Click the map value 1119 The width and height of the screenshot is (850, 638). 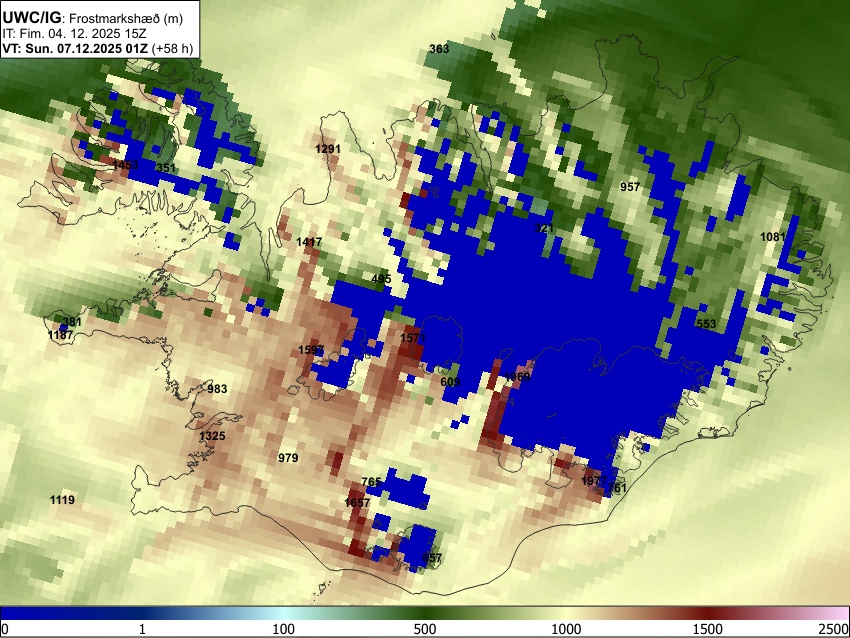62,500
